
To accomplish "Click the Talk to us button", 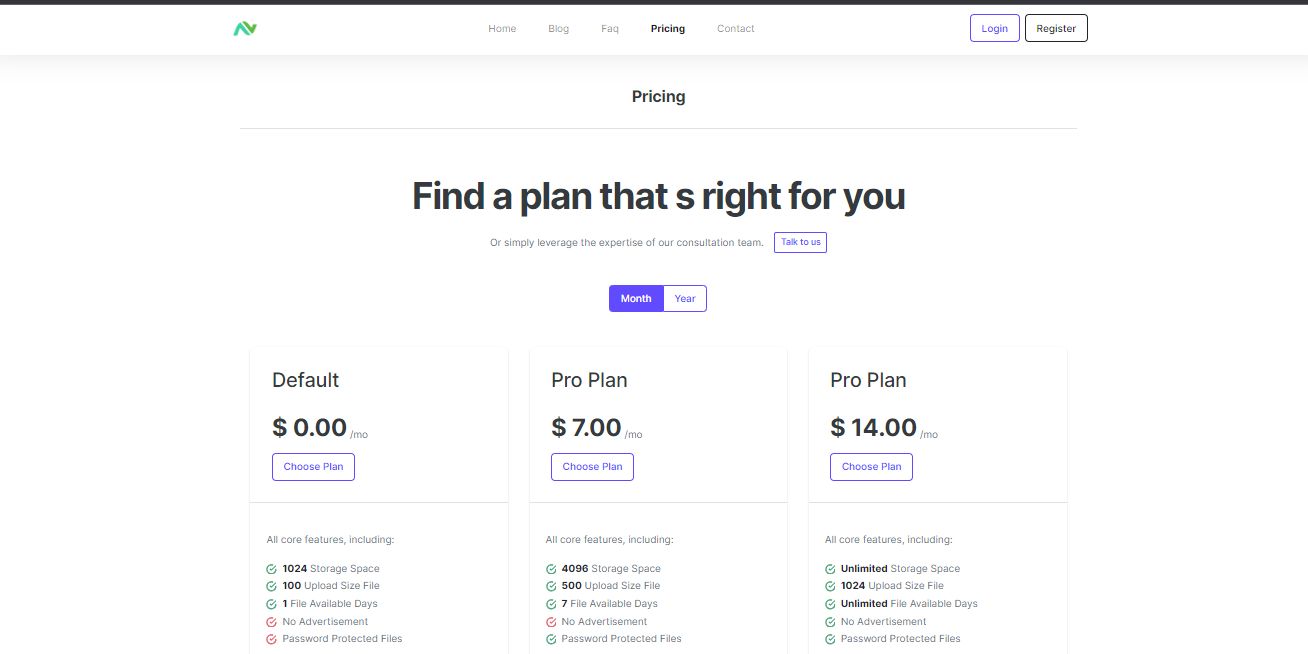I will pos(800,242).
